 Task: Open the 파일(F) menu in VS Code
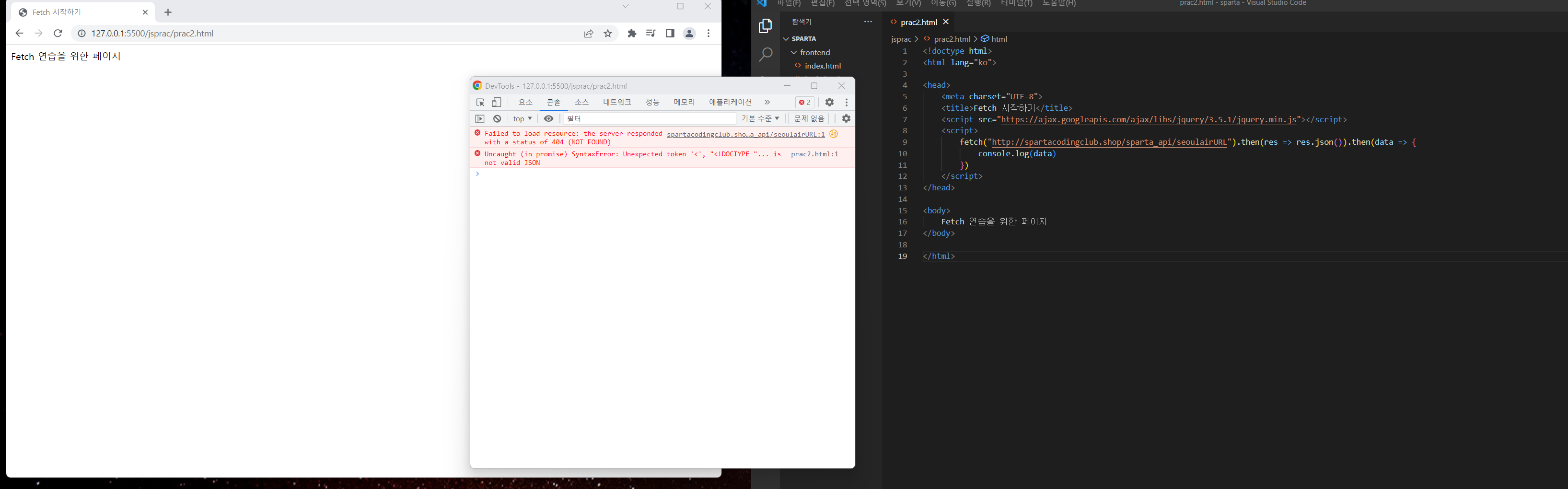[789, 3]
